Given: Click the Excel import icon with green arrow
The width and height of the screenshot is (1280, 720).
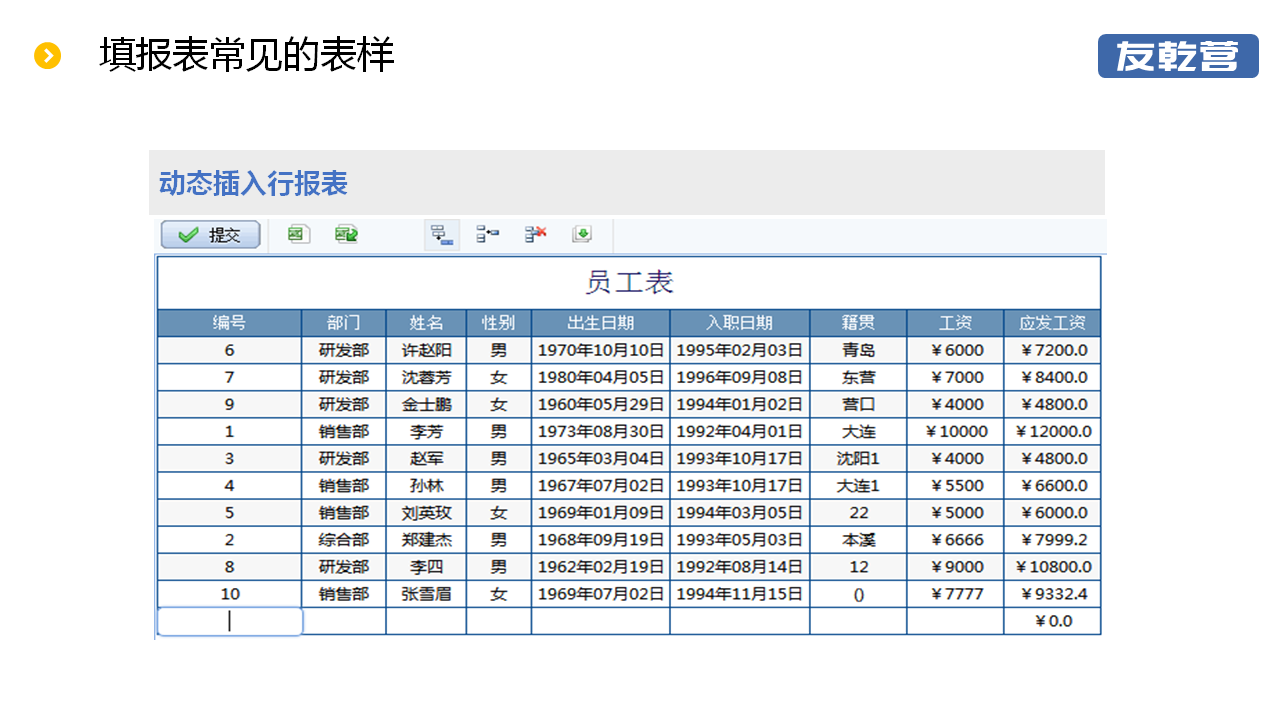Looking at the screenshot, I should pyautogui.click(x=347, y=234).
